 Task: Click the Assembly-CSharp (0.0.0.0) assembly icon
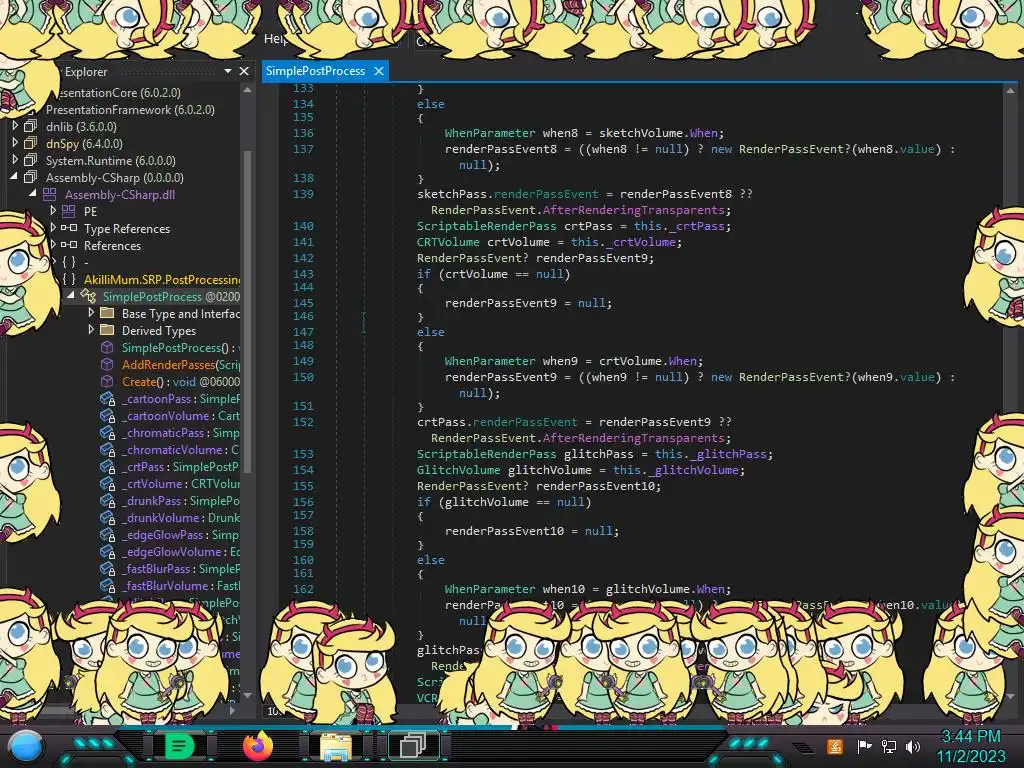(31, 177)
